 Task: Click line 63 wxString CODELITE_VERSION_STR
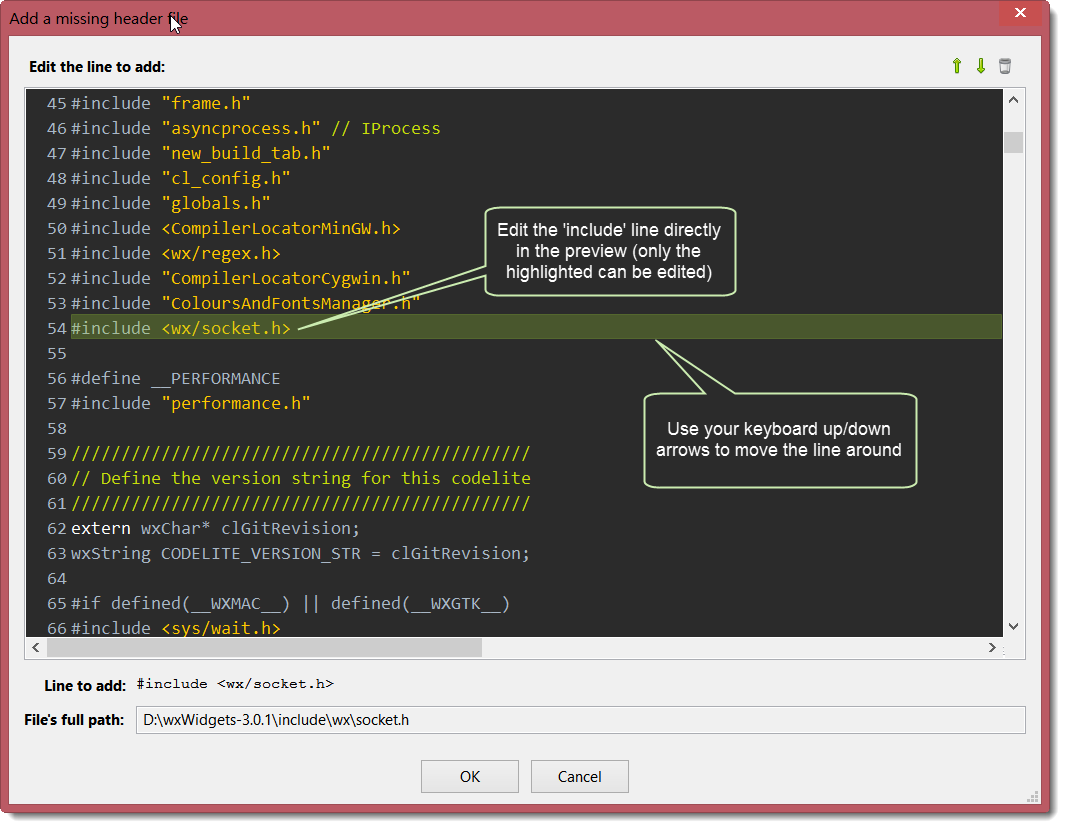(x=300, y=554)
